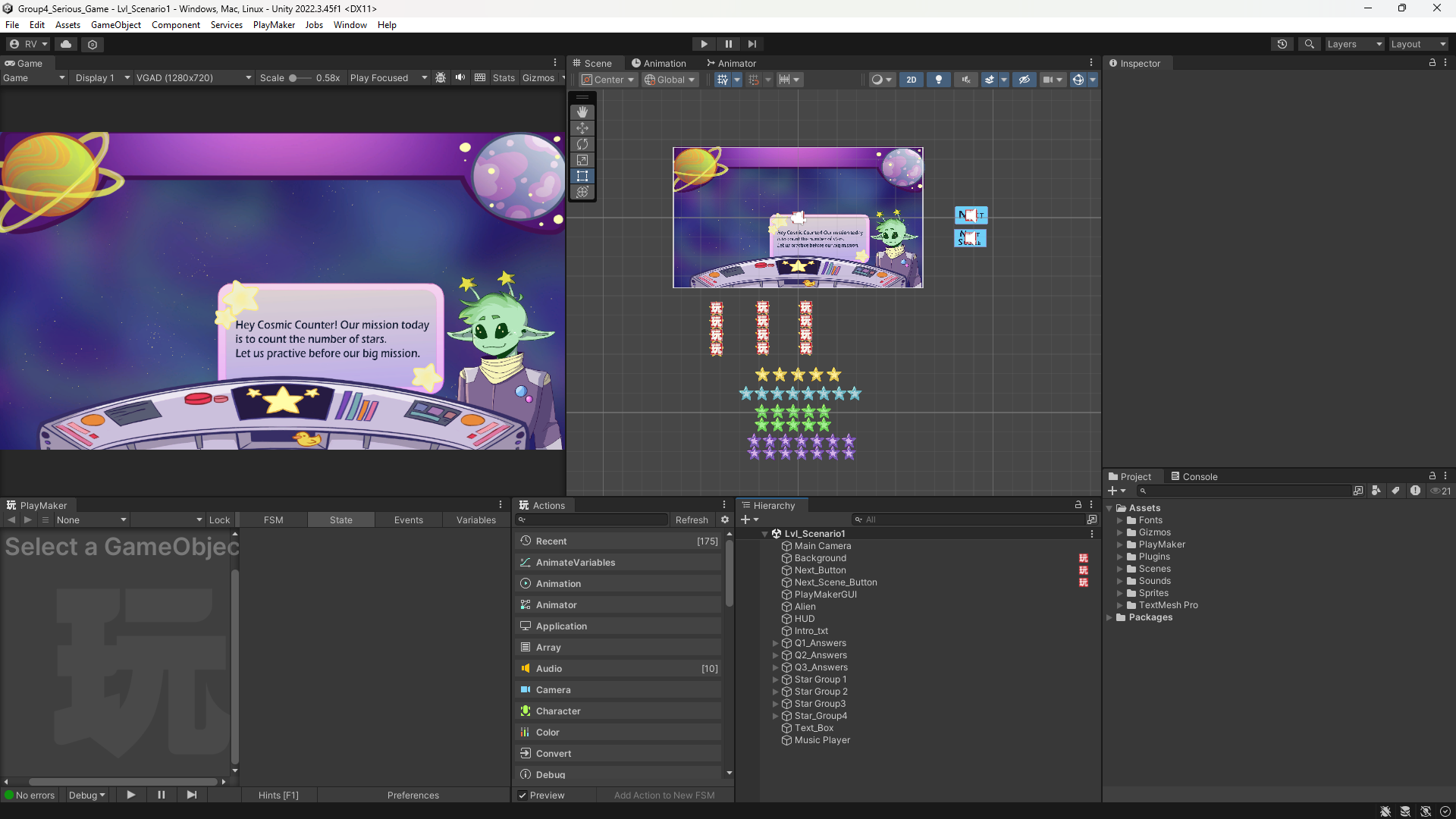Toggle scene visibility hidden-eye button
The width and height of the screenshot is (1456, 819).
[1025, 80]
